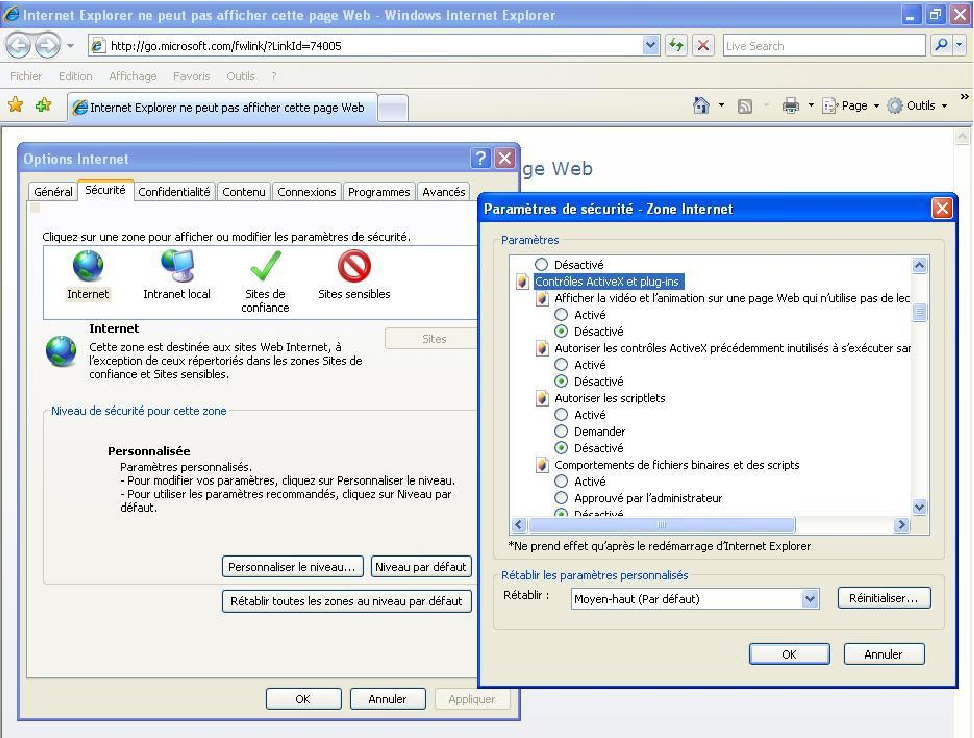Click shield icon beside Comportements de fichiers binaires
The image size is (974, 738).
(x=542, y=465)
